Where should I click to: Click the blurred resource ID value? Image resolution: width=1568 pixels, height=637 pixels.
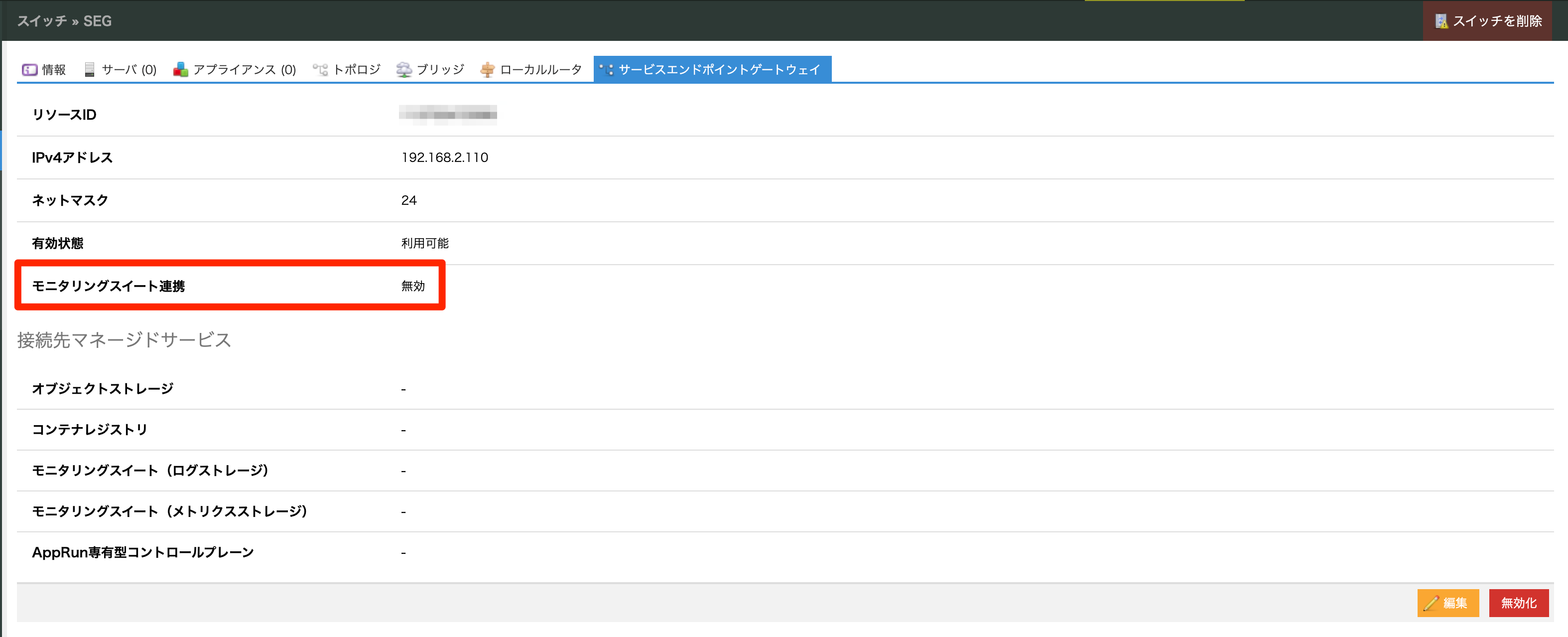447,115
